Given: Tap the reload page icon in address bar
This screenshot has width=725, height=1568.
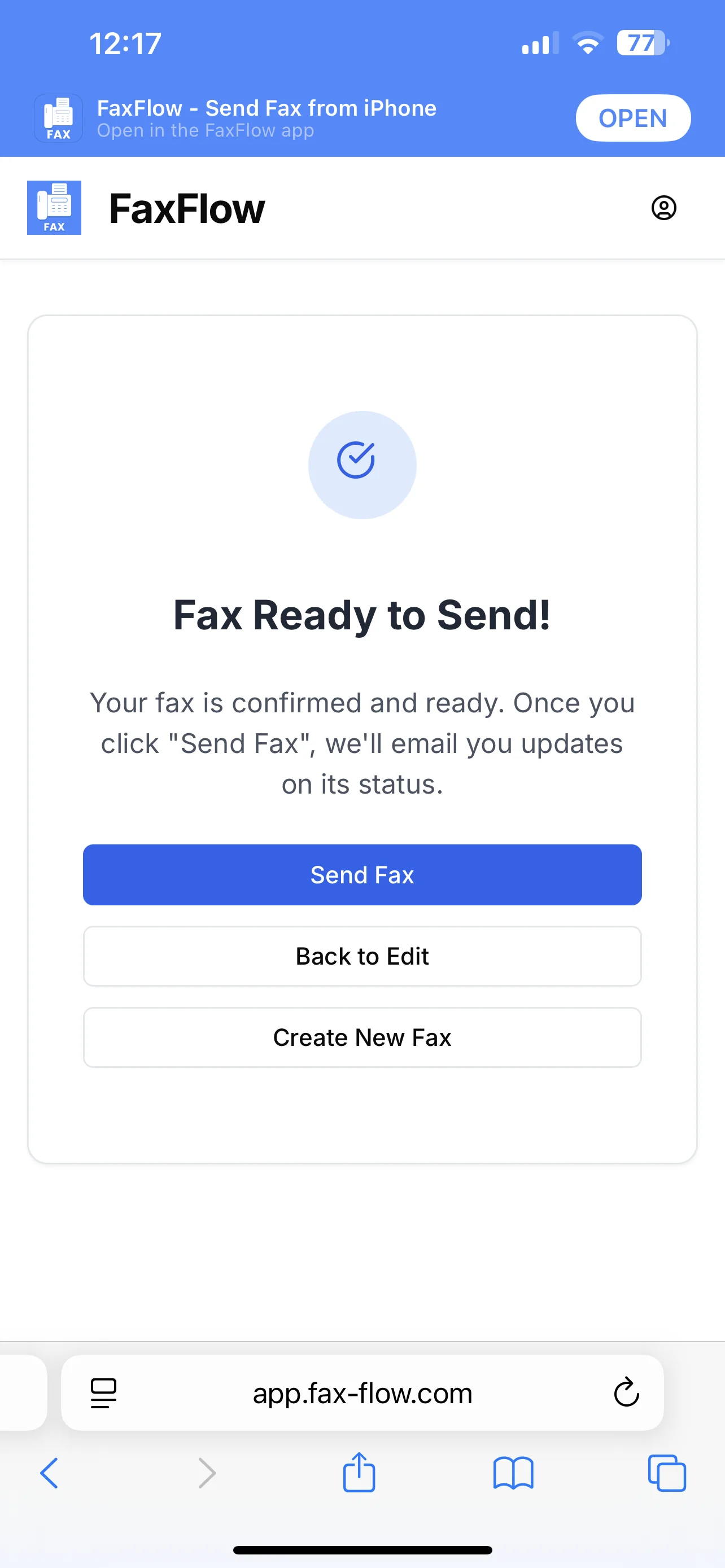Looking at the screenshot, I should (626, 1393).
